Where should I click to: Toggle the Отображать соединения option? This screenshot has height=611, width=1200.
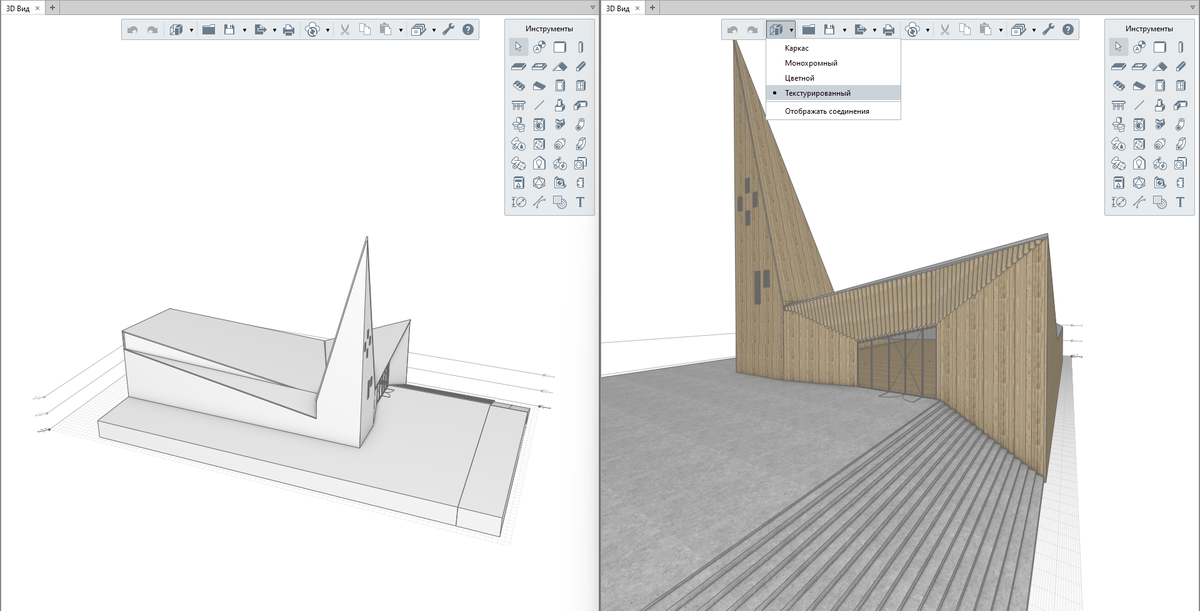[827, 111]
